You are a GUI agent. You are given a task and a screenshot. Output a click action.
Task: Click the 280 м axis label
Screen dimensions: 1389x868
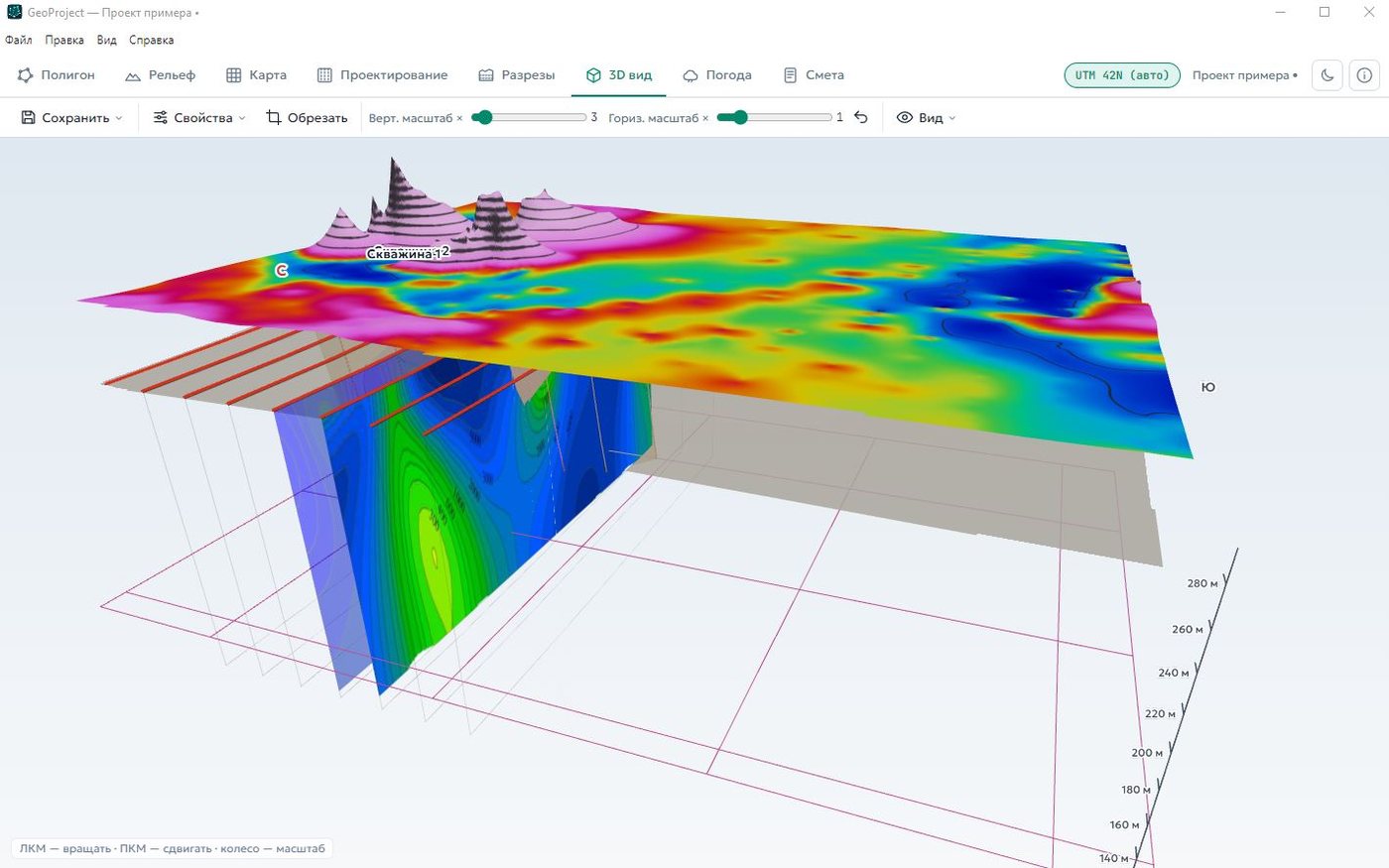[x=1201, y=583]
